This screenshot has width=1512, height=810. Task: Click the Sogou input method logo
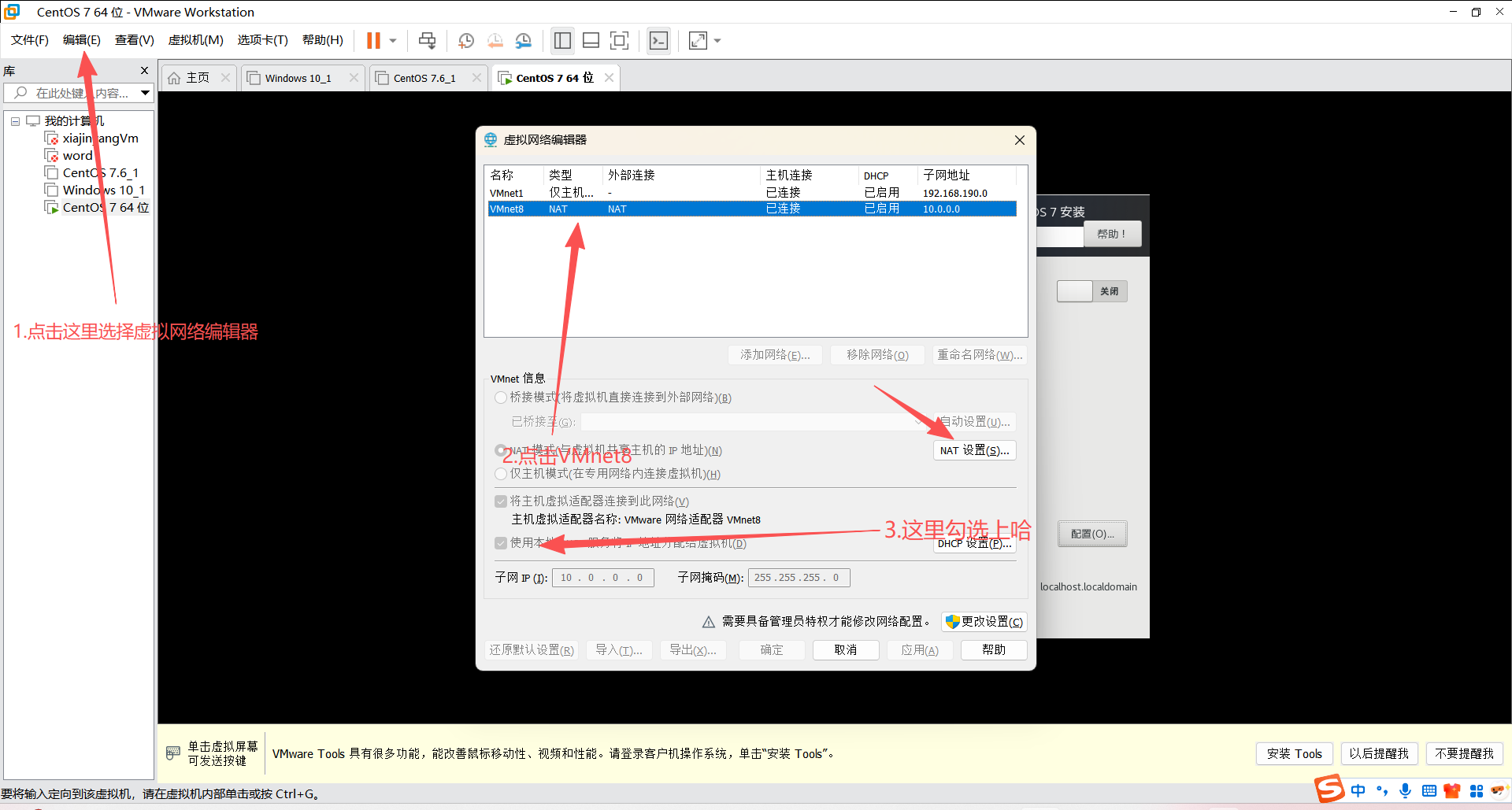(x=1329, y=789)
